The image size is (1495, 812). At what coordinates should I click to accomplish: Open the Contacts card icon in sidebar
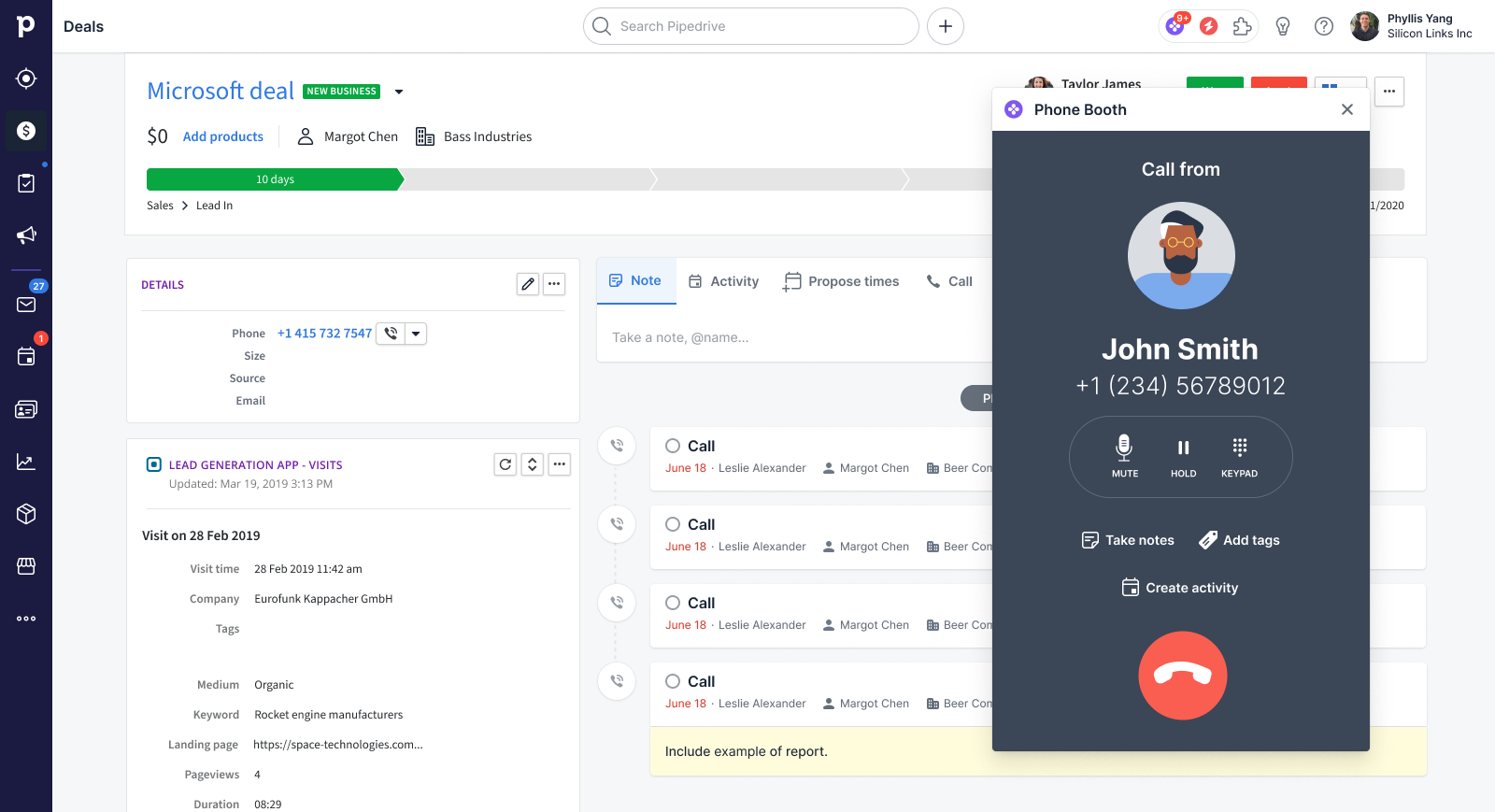(26, 409)
